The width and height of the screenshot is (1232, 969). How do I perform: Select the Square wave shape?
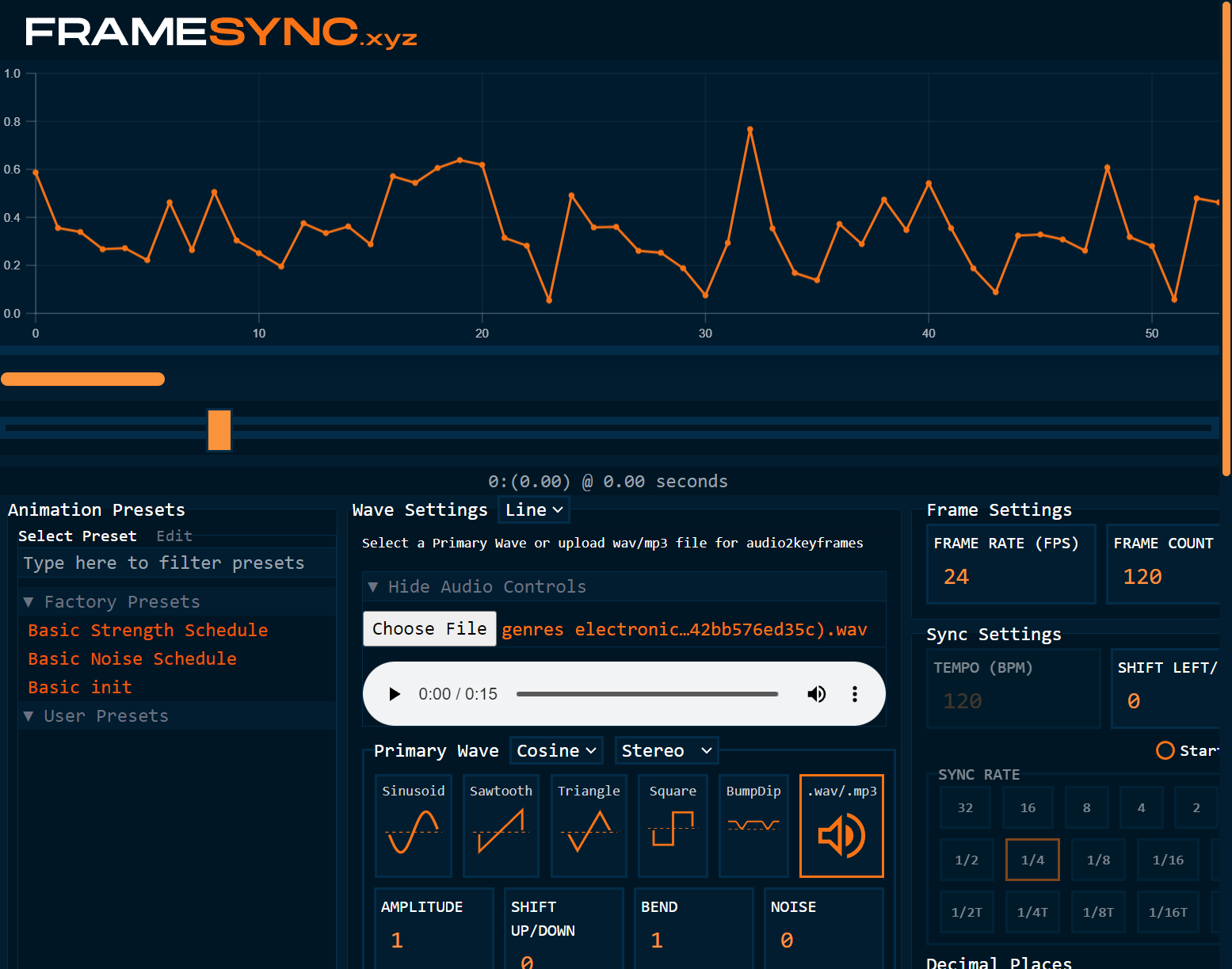point(673,826)
